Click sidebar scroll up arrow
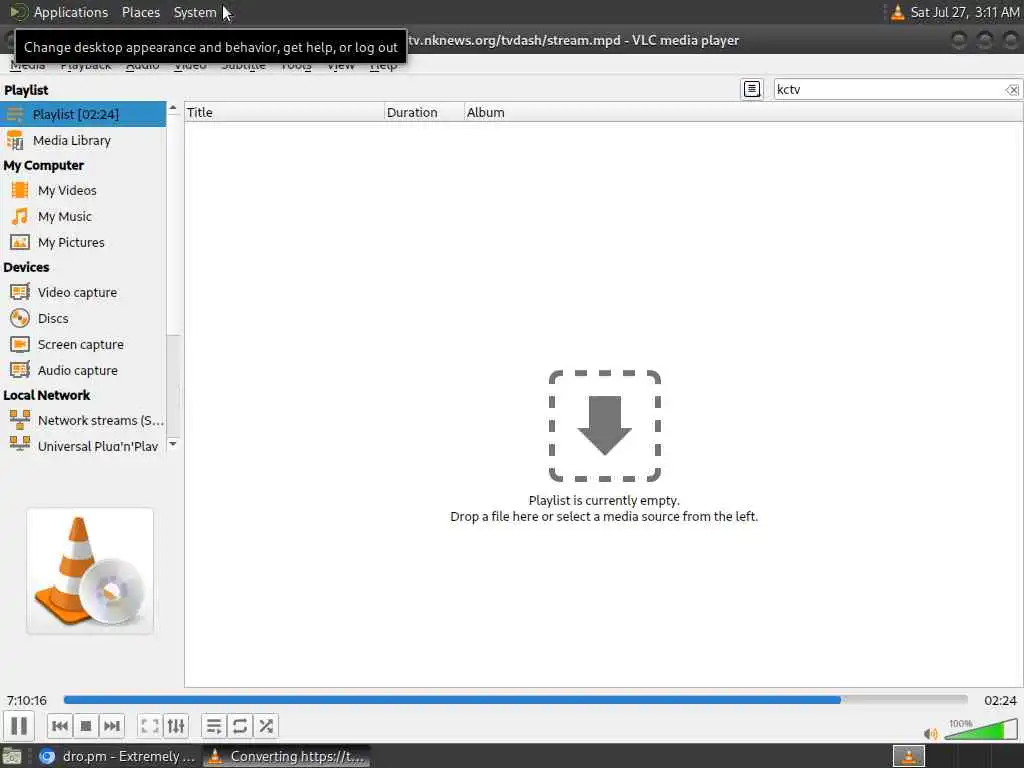This screenshot has width=1024, height=768. tap(173, 108)
